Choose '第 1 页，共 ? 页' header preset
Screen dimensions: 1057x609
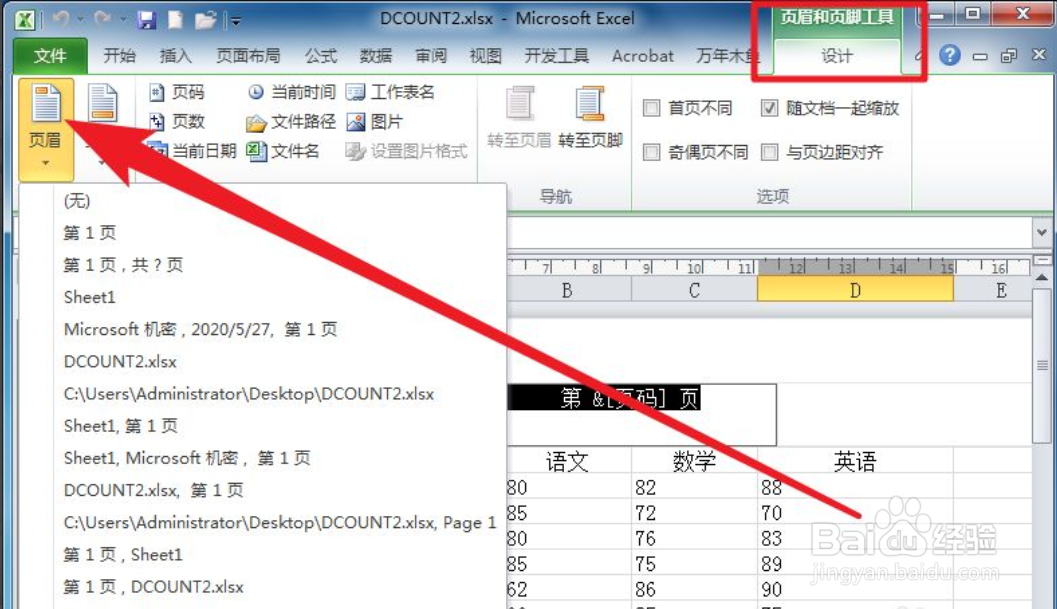(263, 265)
